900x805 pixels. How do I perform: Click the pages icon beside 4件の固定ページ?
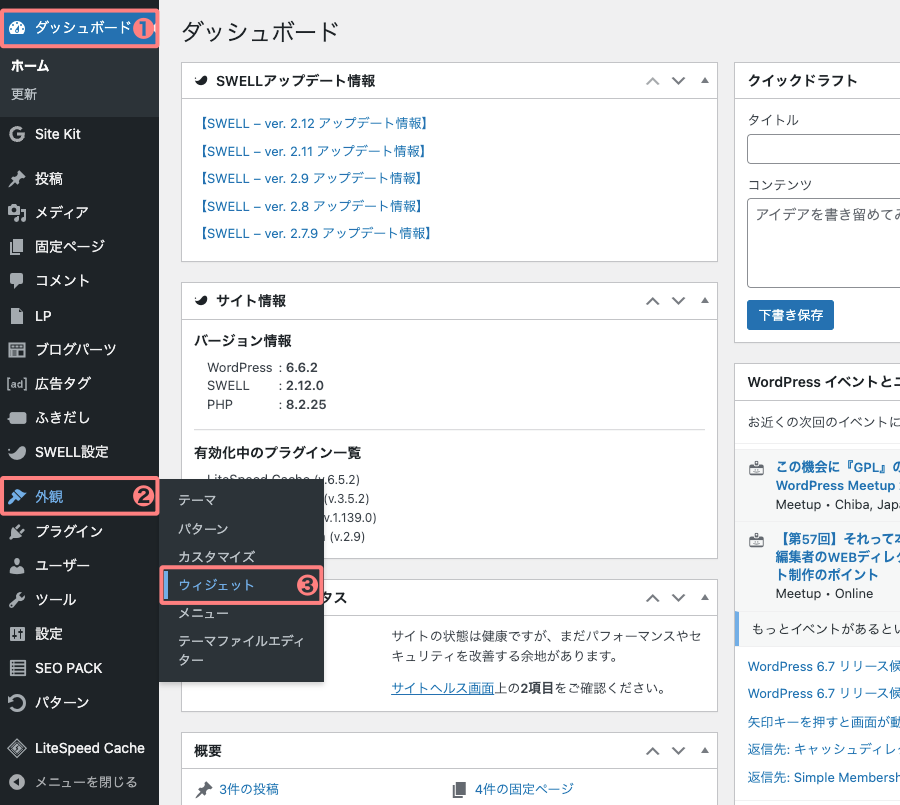coord(459,790)
